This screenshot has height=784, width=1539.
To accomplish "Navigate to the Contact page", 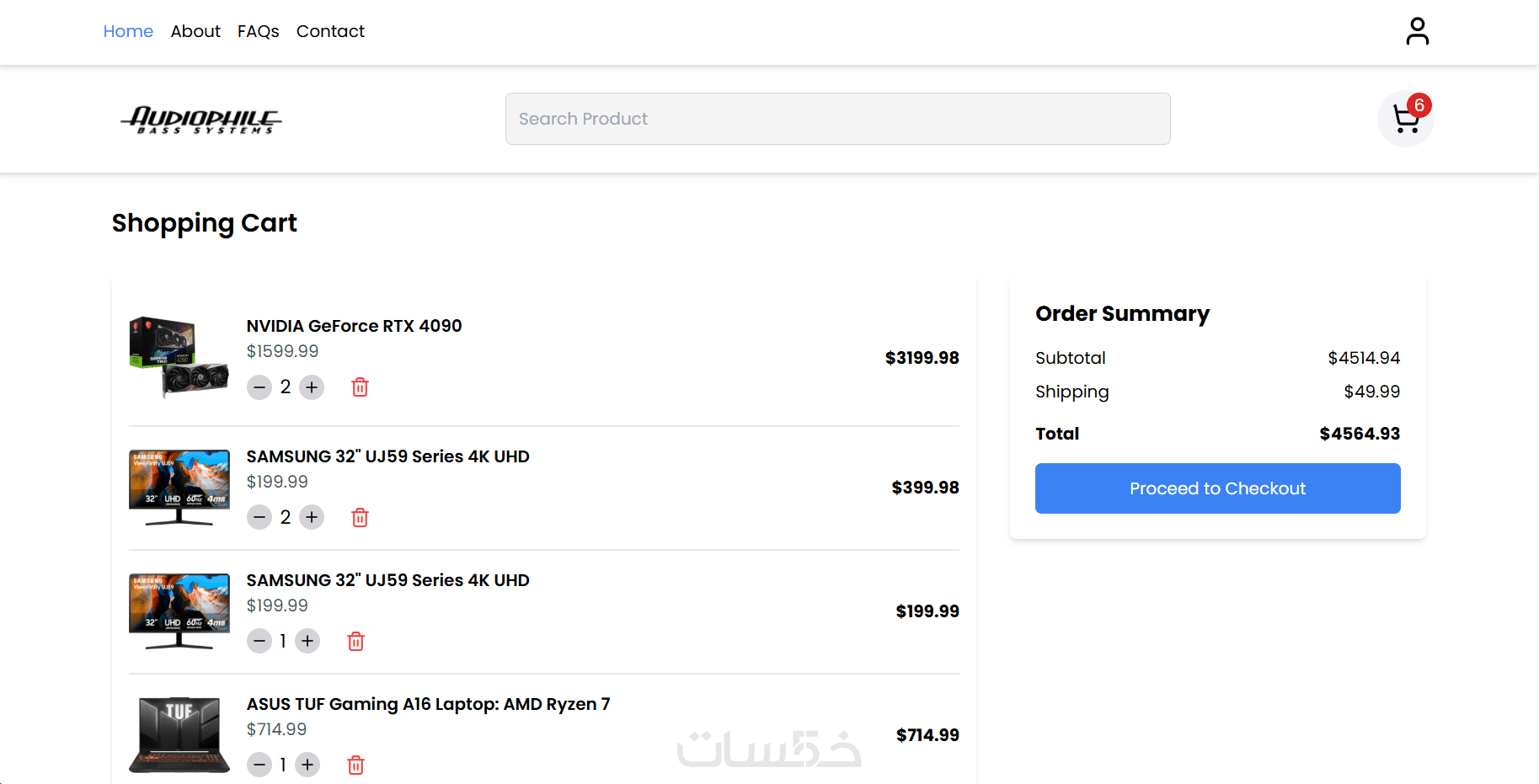I will pos(330,32).
